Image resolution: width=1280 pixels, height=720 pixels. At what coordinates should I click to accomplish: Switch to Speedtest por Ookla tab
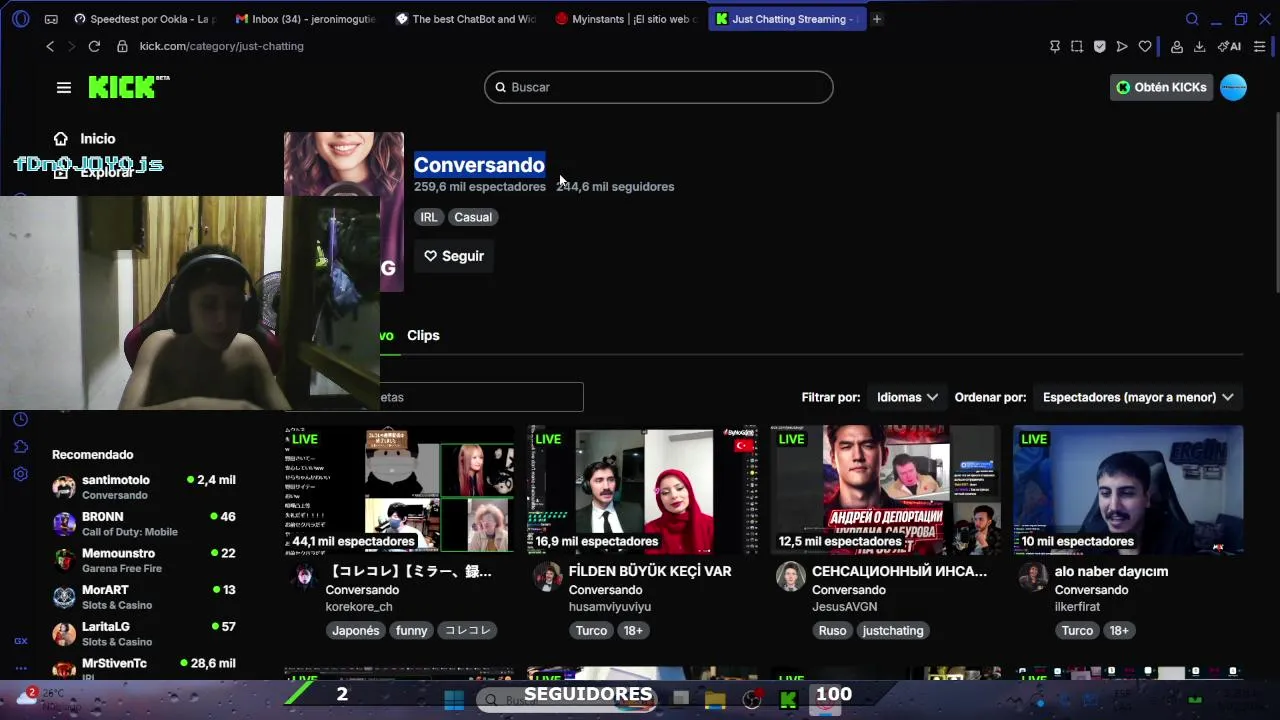[145, 19]
